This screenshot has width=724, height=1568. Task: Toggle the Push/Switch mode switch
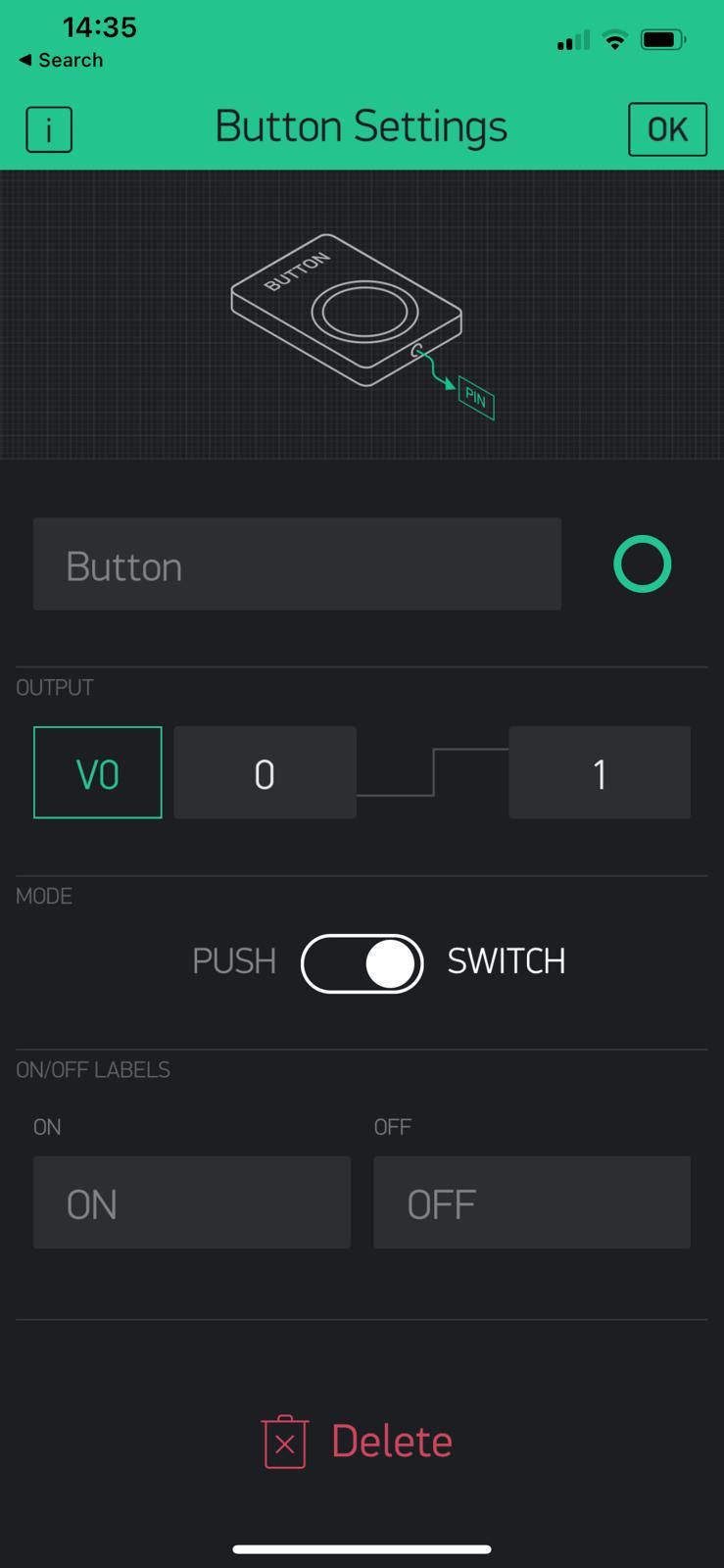pyautogui.click(x=362, y=963)
